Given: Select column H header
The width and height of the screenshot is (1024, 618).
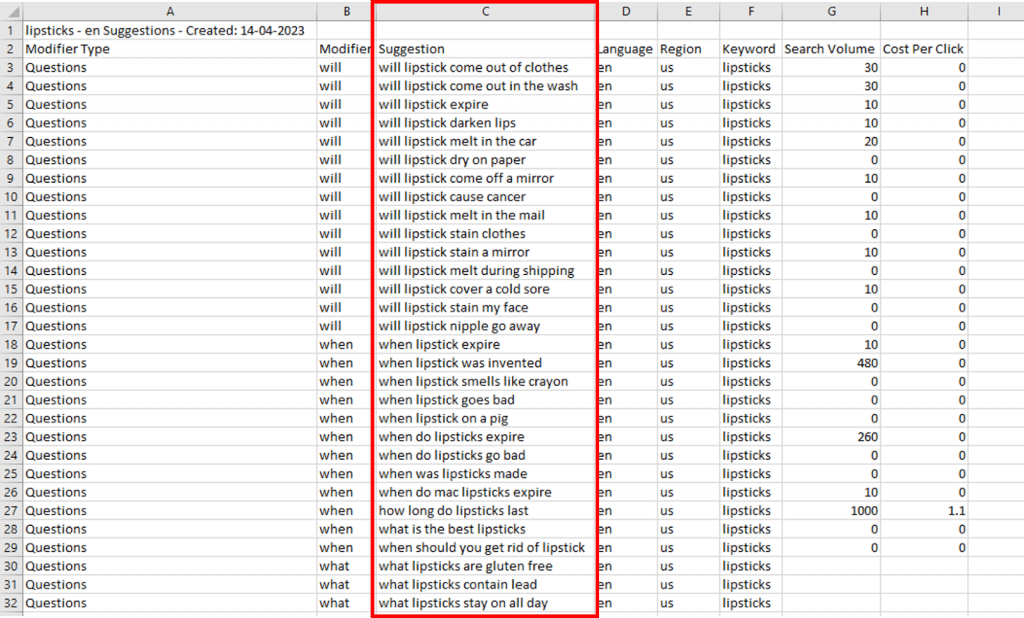Looking at the screenshot, I should [x=923, y=11].
